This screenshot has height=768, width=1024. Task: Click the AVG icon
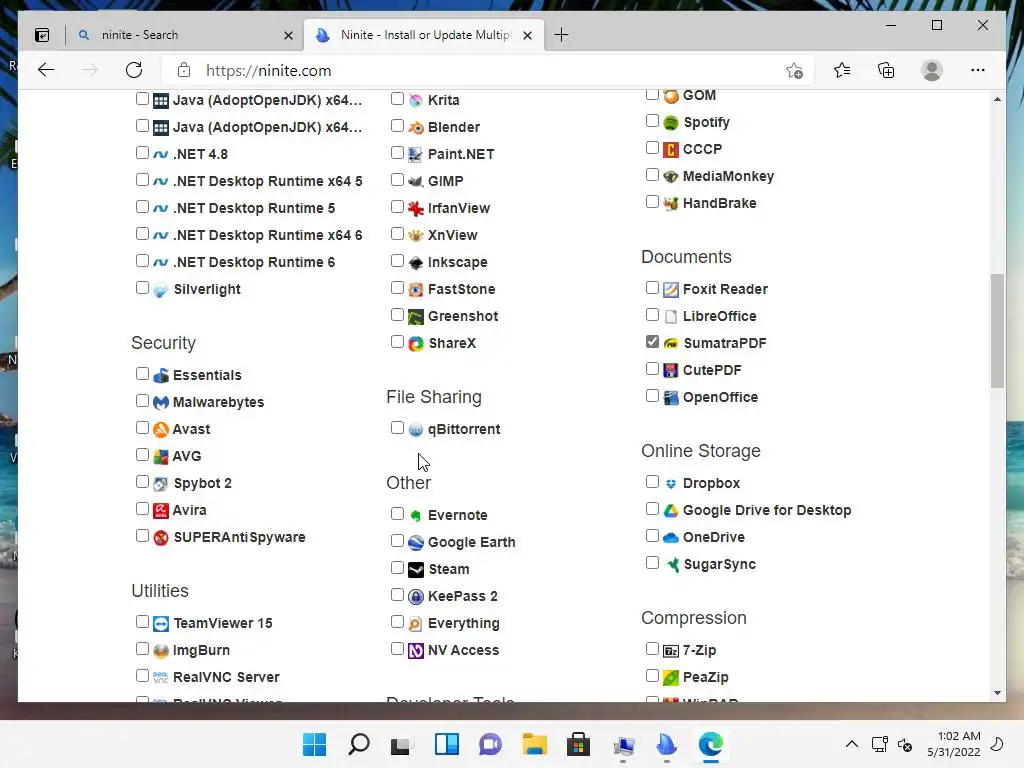161,456
